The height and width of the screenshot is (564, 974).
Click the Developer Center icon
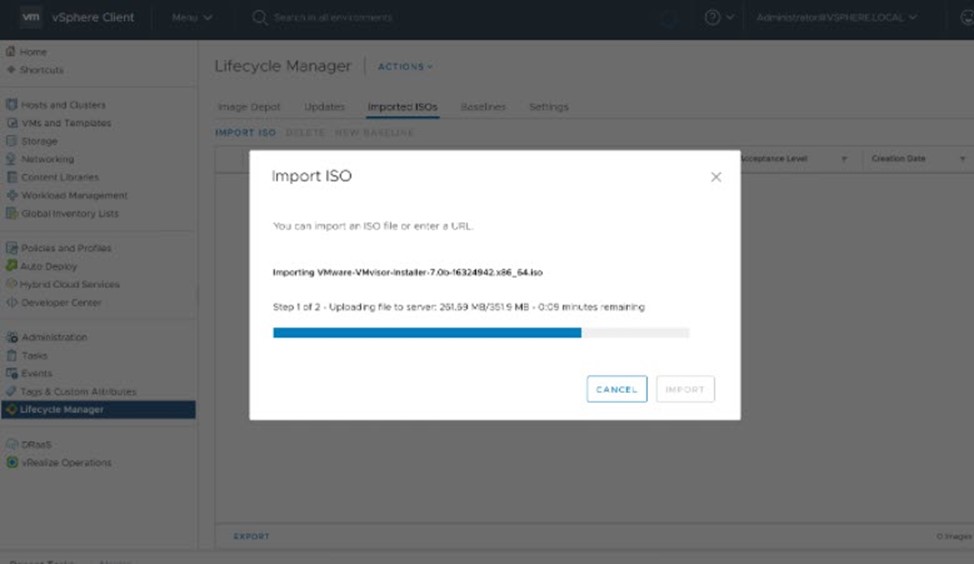point(11,302)
